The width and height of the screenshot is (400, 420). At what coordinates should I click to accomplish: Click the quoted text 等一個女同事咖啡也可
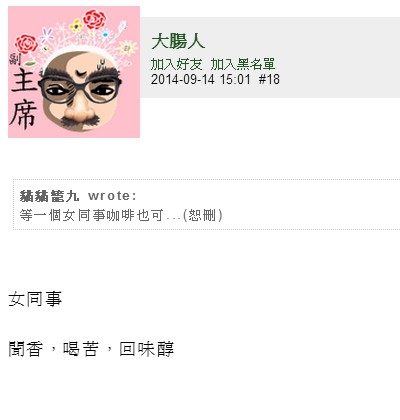[x=92, y=215]
